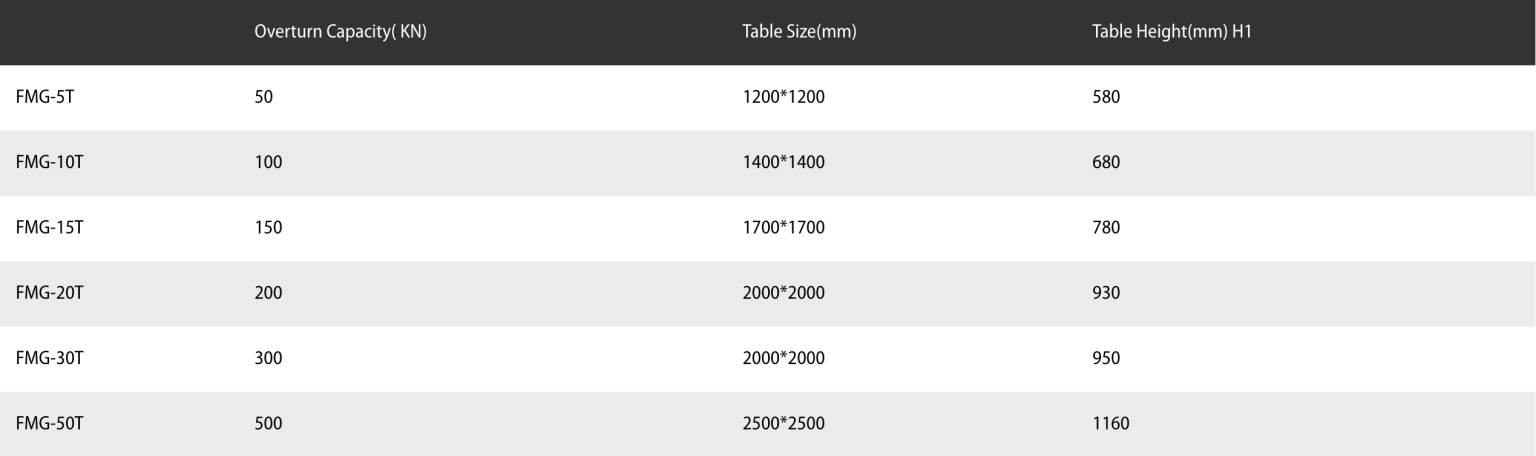The height and width of the screenshot is (456, 1536).
Task: Click the 580 table height value
Action: click(1106, 98)
